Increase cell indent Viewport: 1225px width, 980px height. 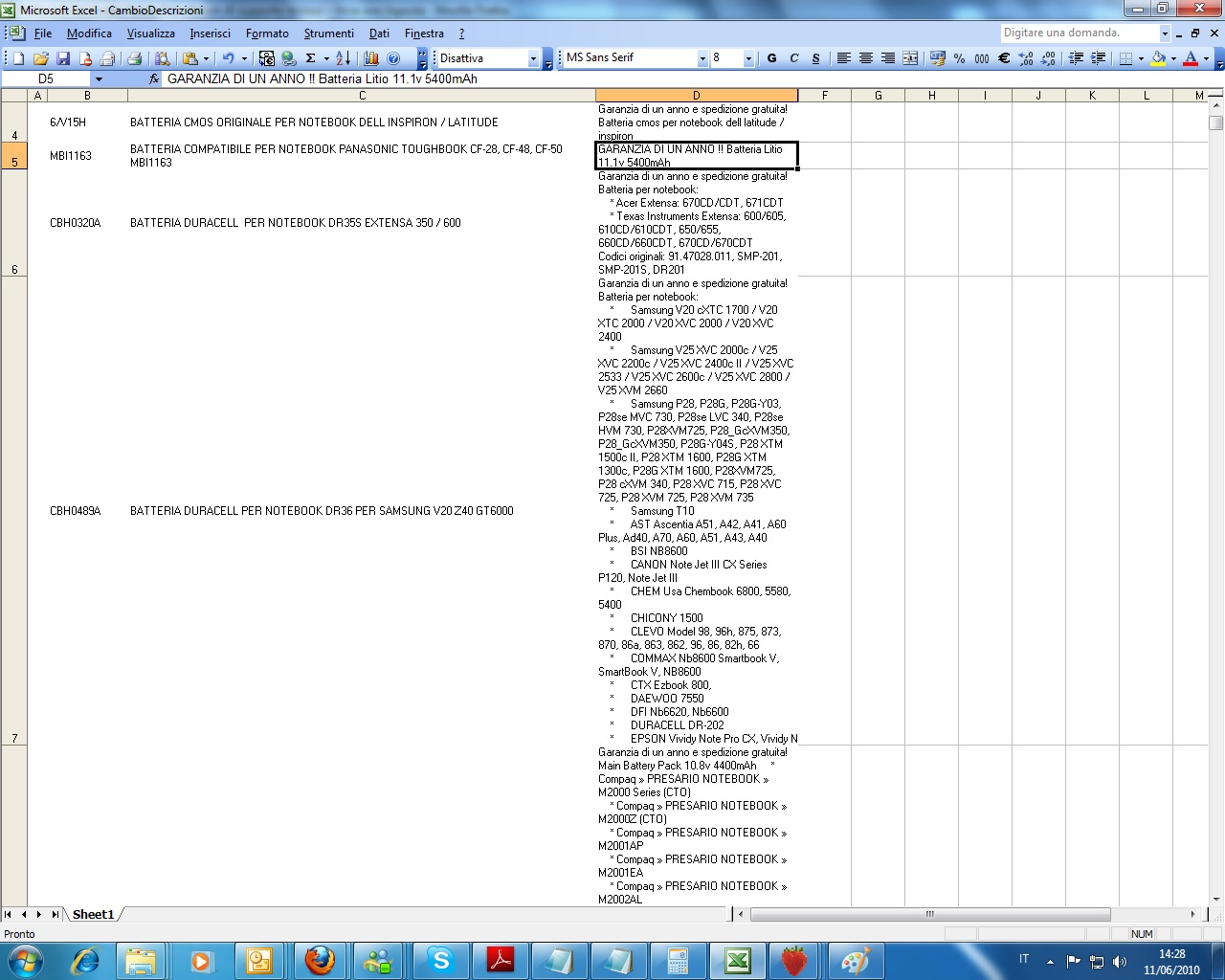(1098, 58)
